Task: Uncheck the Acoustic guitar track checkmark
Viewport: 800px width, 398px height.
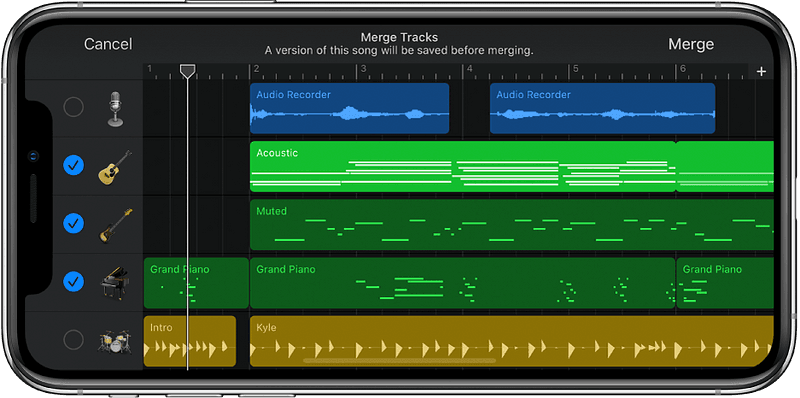Action: (73, 165)
